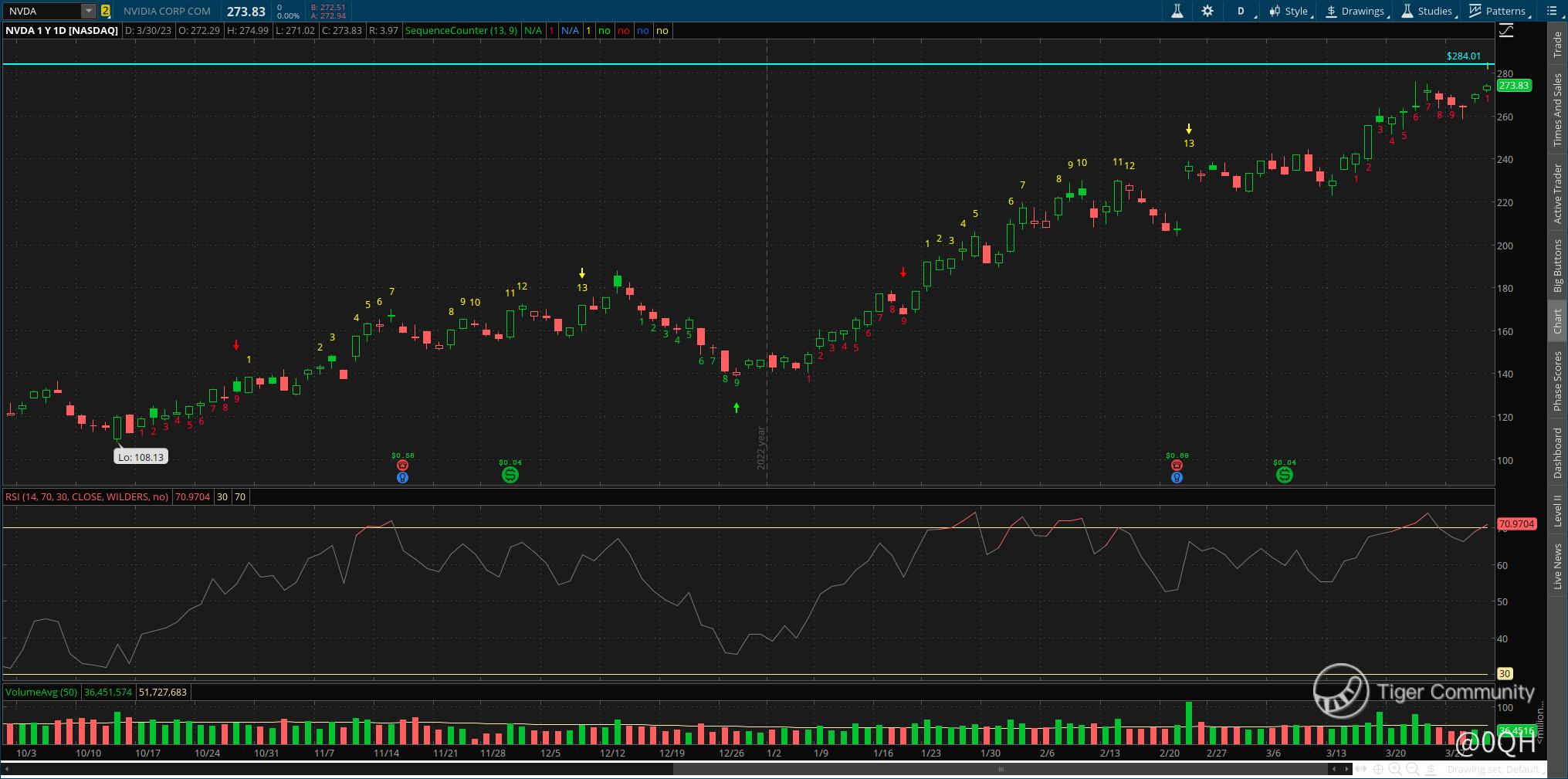Click the curve icon above the price axis
The height and width of the screenshot is (779, 1568).
[1506, 31]
